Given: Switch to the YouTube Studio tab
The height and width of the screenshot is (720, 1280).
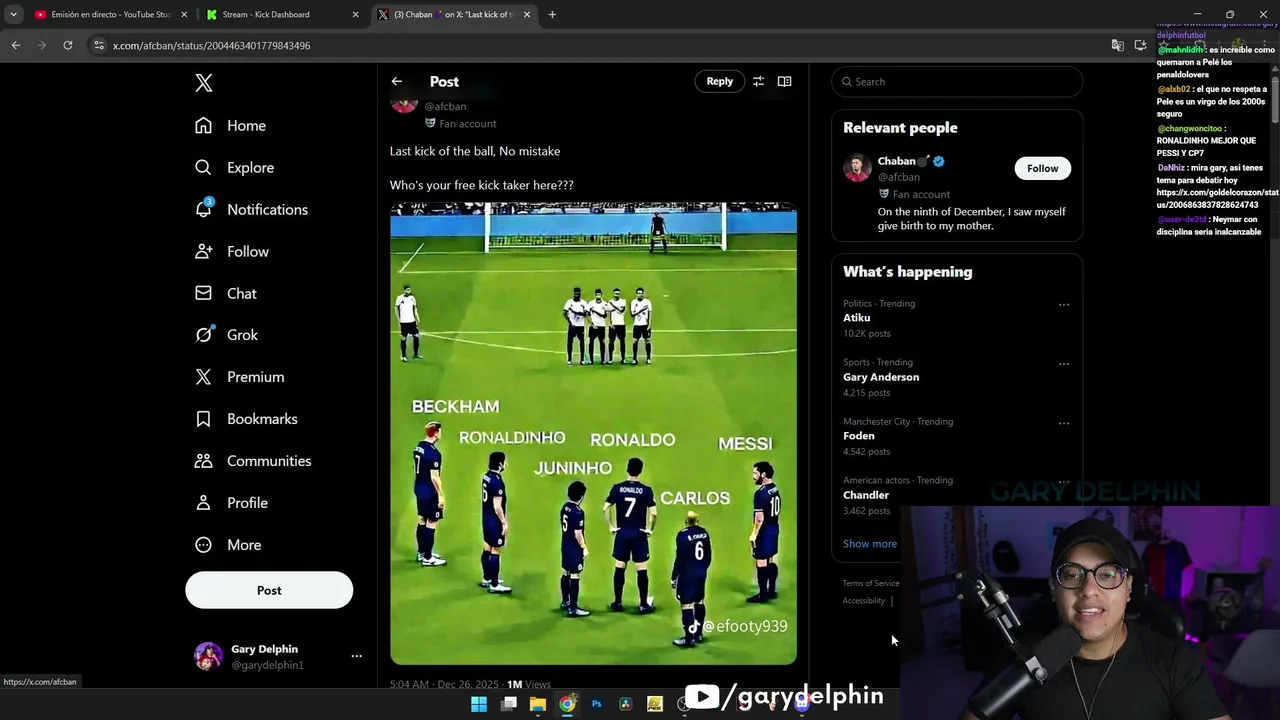Looking at the screenshot, I should tap(111, 15).
